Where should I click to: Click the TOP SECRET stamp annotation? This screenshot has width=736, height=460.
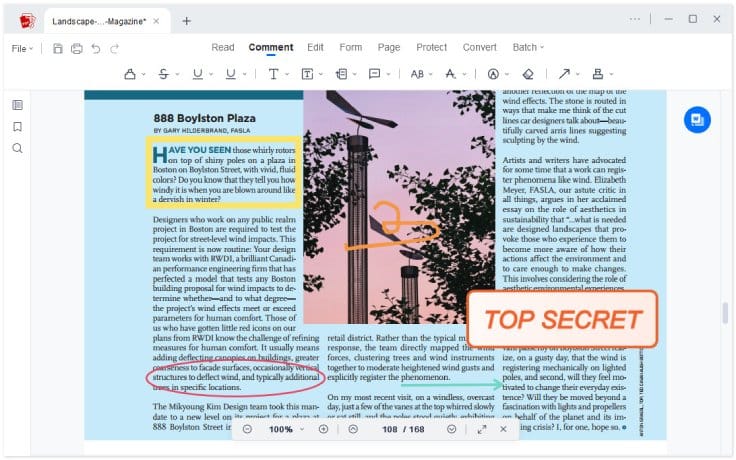click(x=562, y=319)
